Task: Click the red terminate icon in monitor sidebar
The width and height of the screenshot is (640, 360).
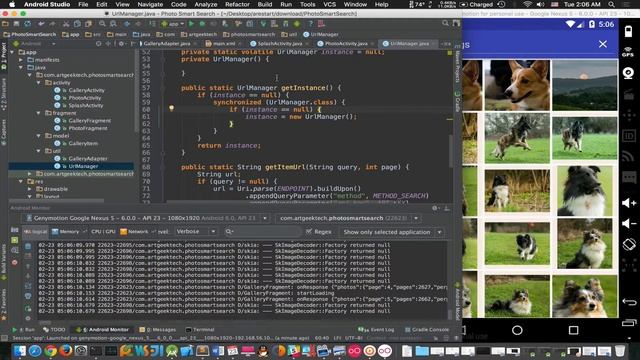Action: coord(15,262)
